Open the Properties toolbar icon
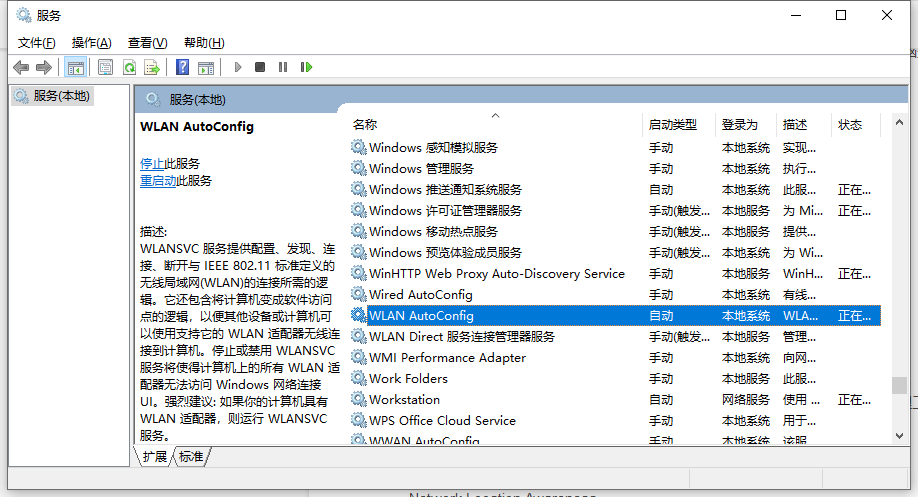Viewport: 918px width, 497px height. pyautogui.click(x=105, y=67)
